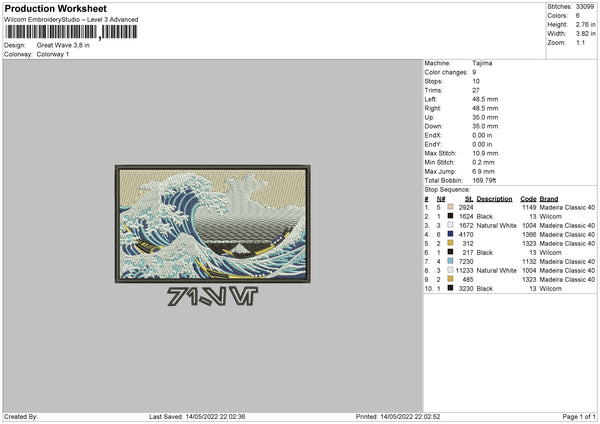The height and width of the screenshot is (424, 600).
Task: Select the Wilcom EmbroideryStudio Level 3 Advanced line
Action: pyautogui.click(x=71, y=20)
